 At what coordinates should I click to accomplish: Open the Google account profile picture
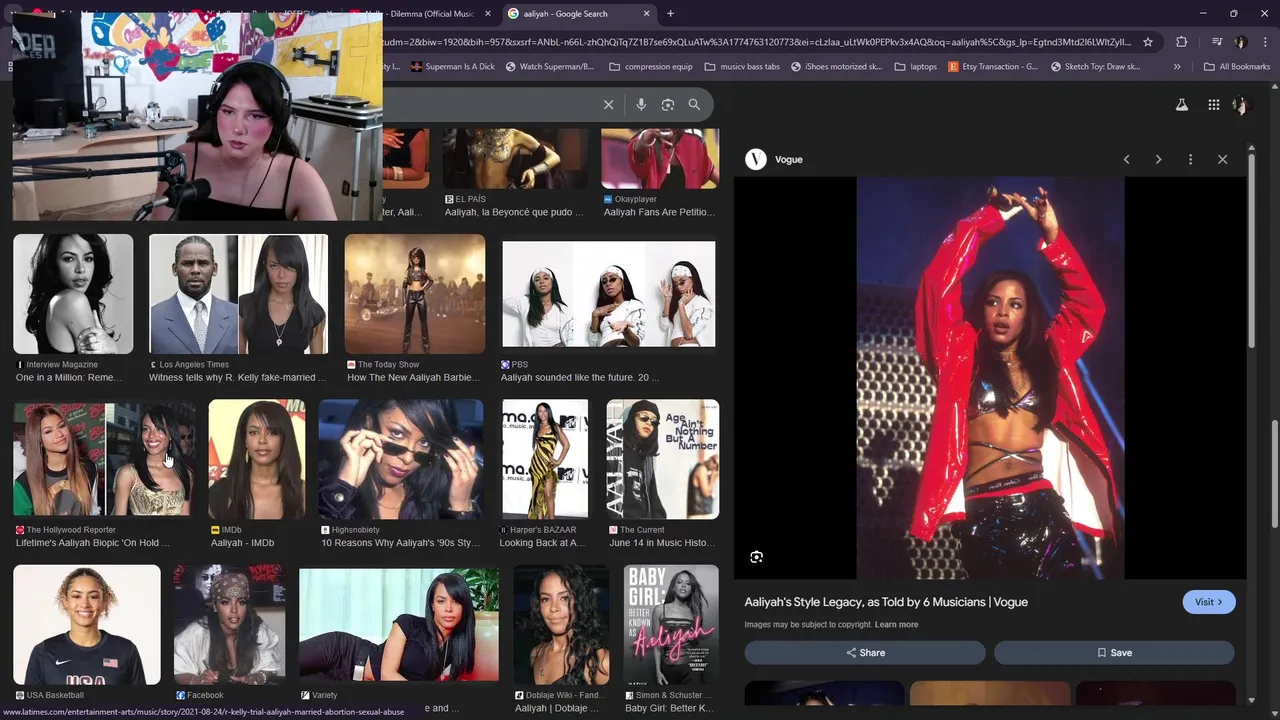click(x=1240, y=105)
